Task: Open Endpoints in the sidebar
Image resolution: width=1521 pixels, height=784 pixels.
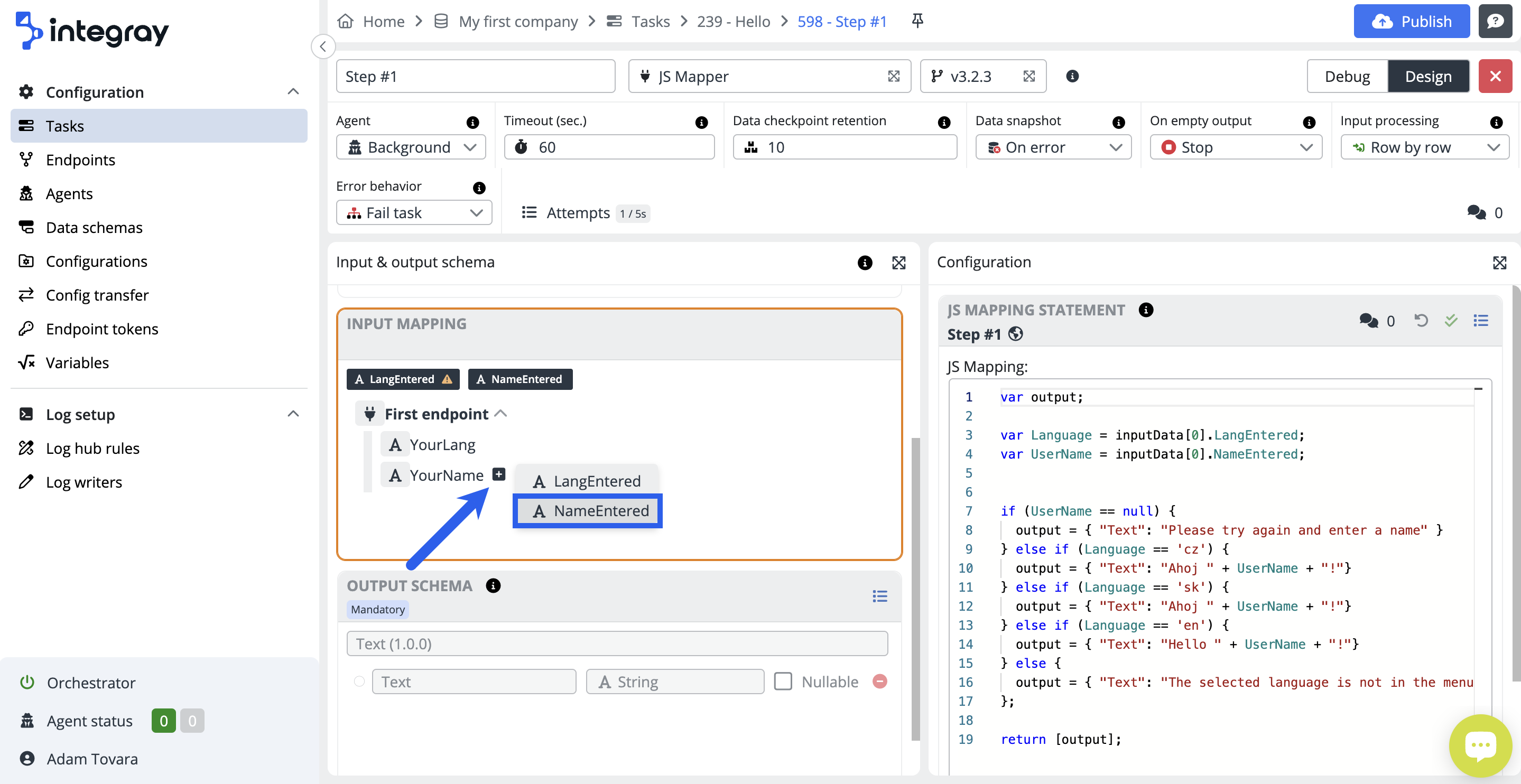Action: 80,160
